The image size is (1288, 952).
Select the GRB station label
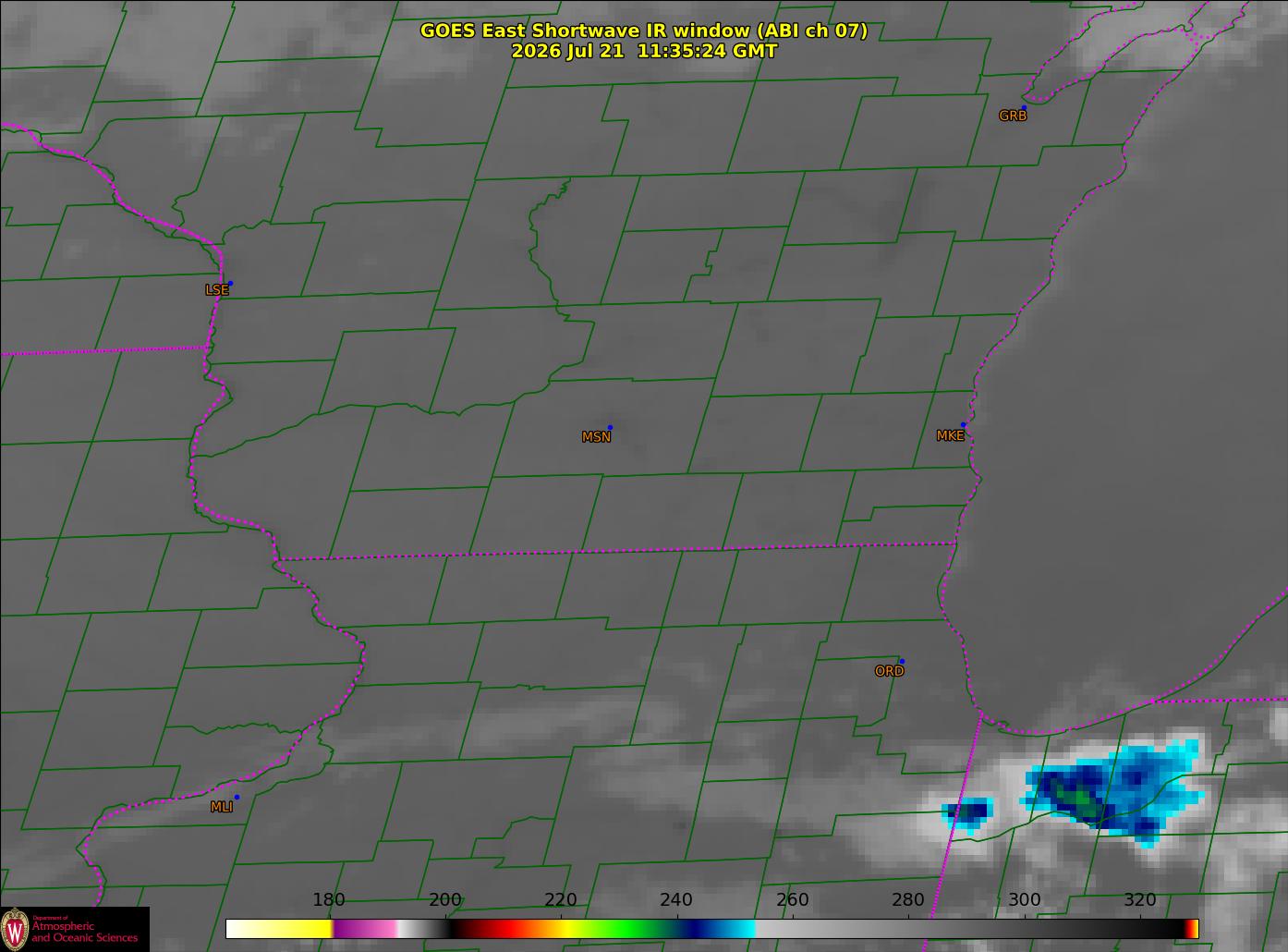[1013, 116]
